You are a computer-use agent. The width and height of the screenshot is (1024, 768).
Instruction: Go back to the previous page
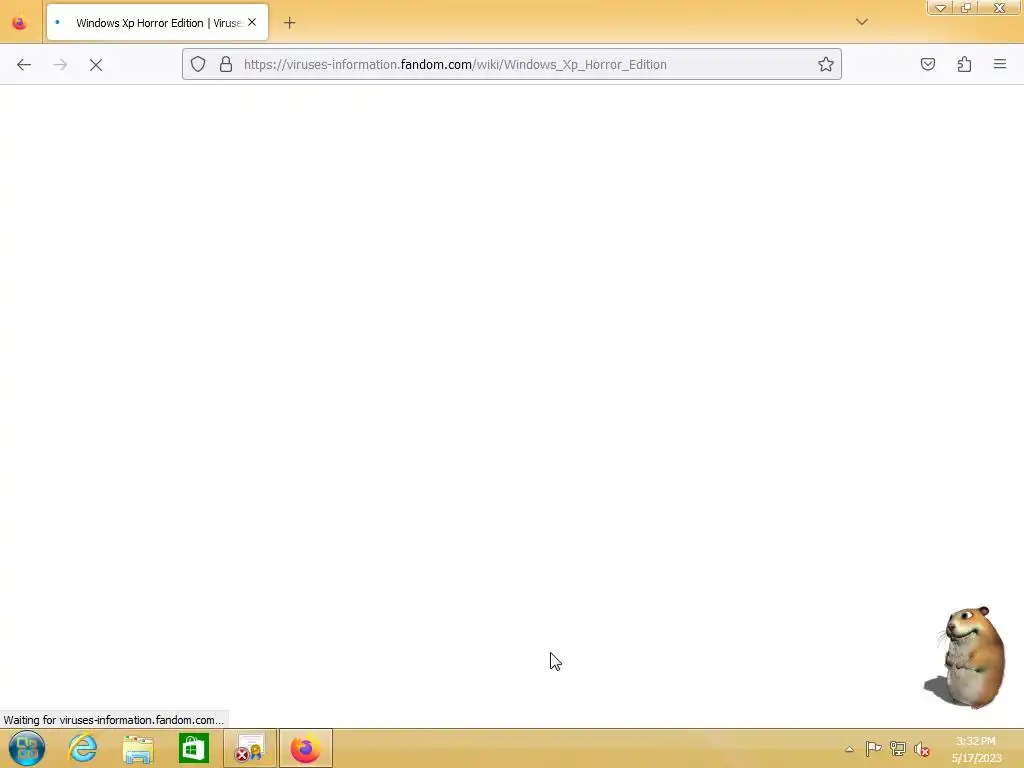(x=24, y=65)
